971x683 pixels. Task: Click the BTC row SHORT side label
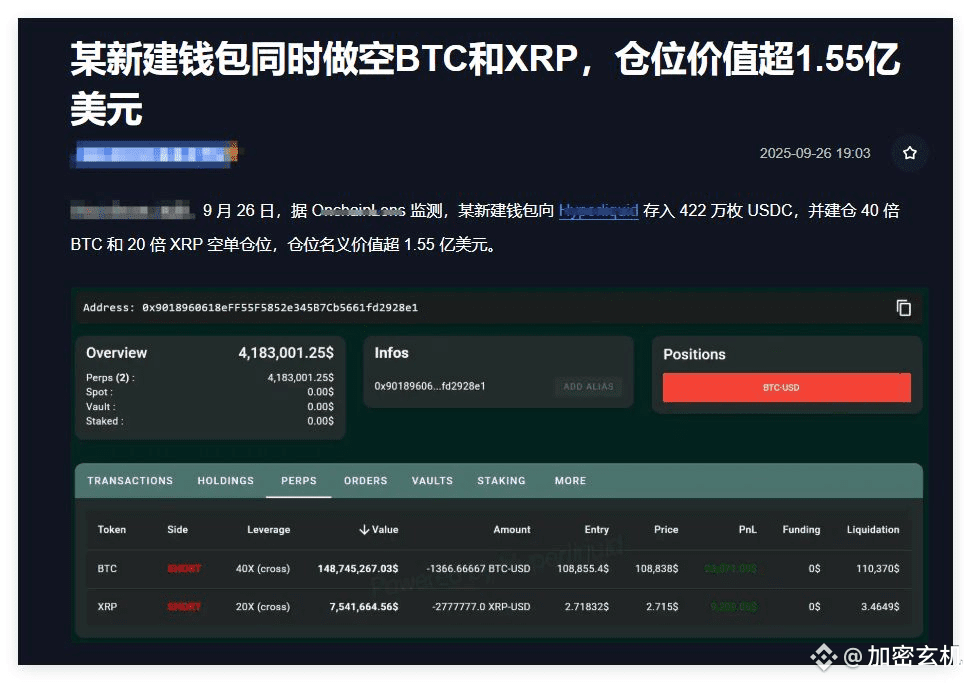(184, 568)
